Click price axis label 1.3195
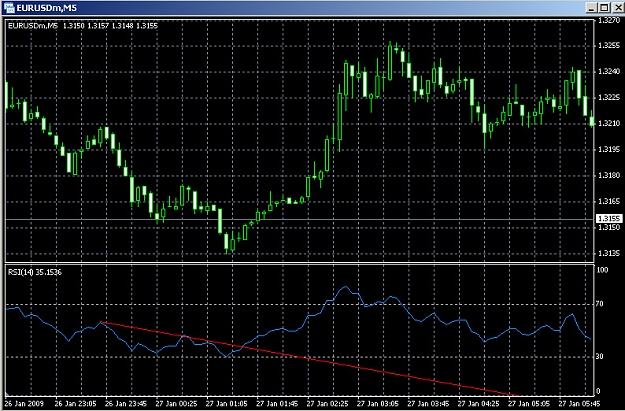This screenshot has width=625, height=411. pyautogui.click(x=609, y=149)
